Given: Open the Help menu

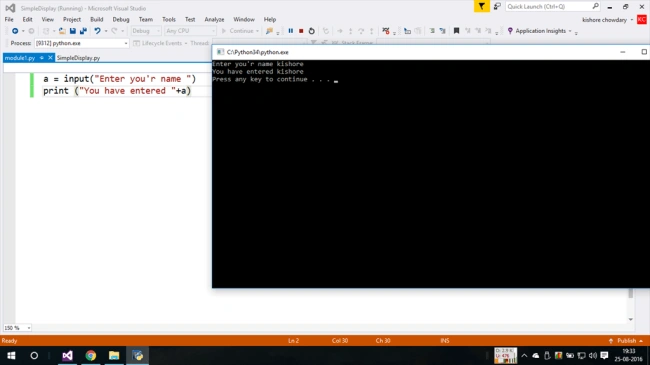Looking at the screenshot, I should [270, 19].
